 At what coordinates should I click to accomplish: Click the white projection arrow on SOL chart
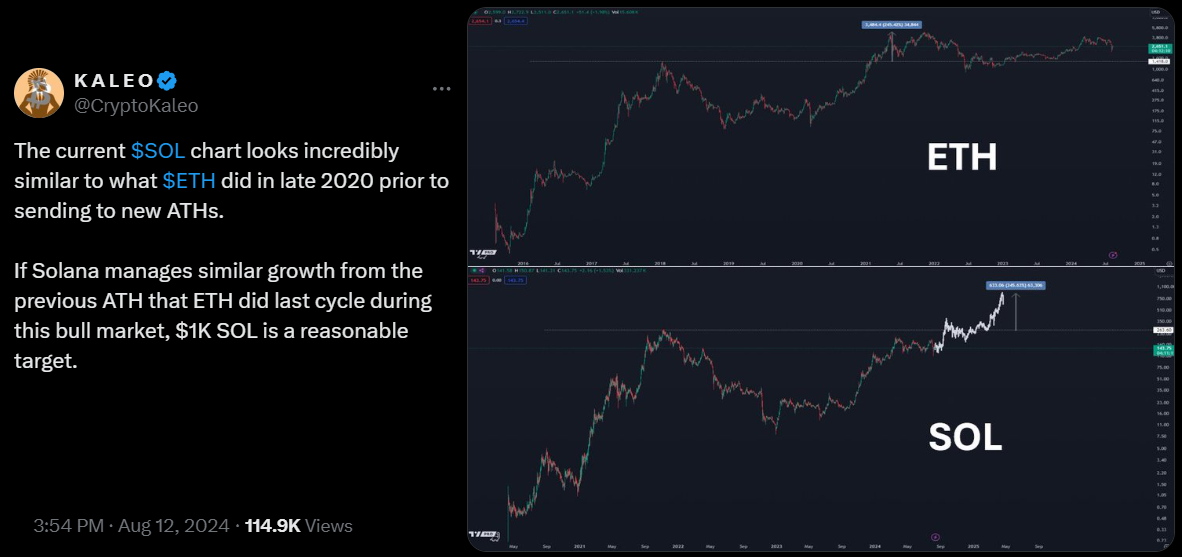click(x=1016, y=310)
